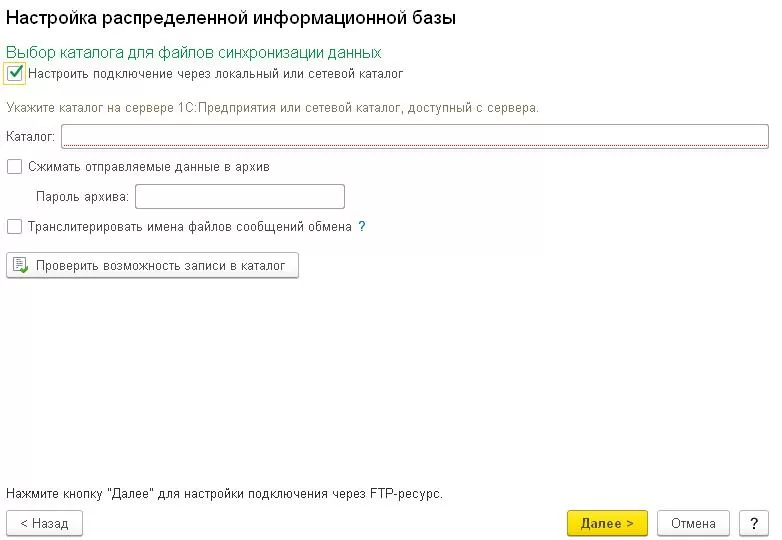Click the document icon on the catalog check button

pyautogui.click(x=21, y=265)
